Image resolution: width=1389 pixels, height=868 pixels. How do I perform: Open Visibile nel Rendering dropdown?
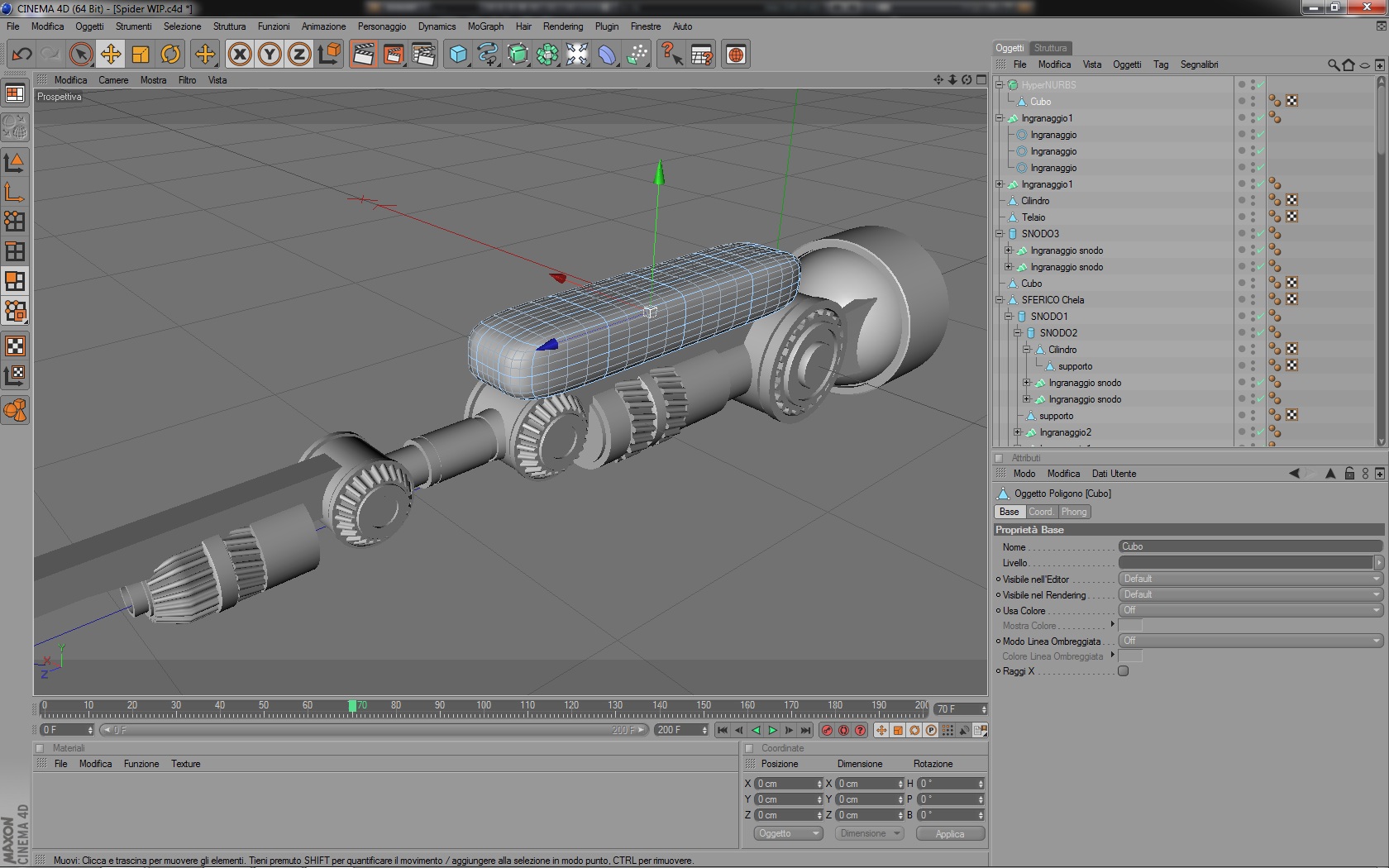pyautogui.click(x=1251, y=594)
